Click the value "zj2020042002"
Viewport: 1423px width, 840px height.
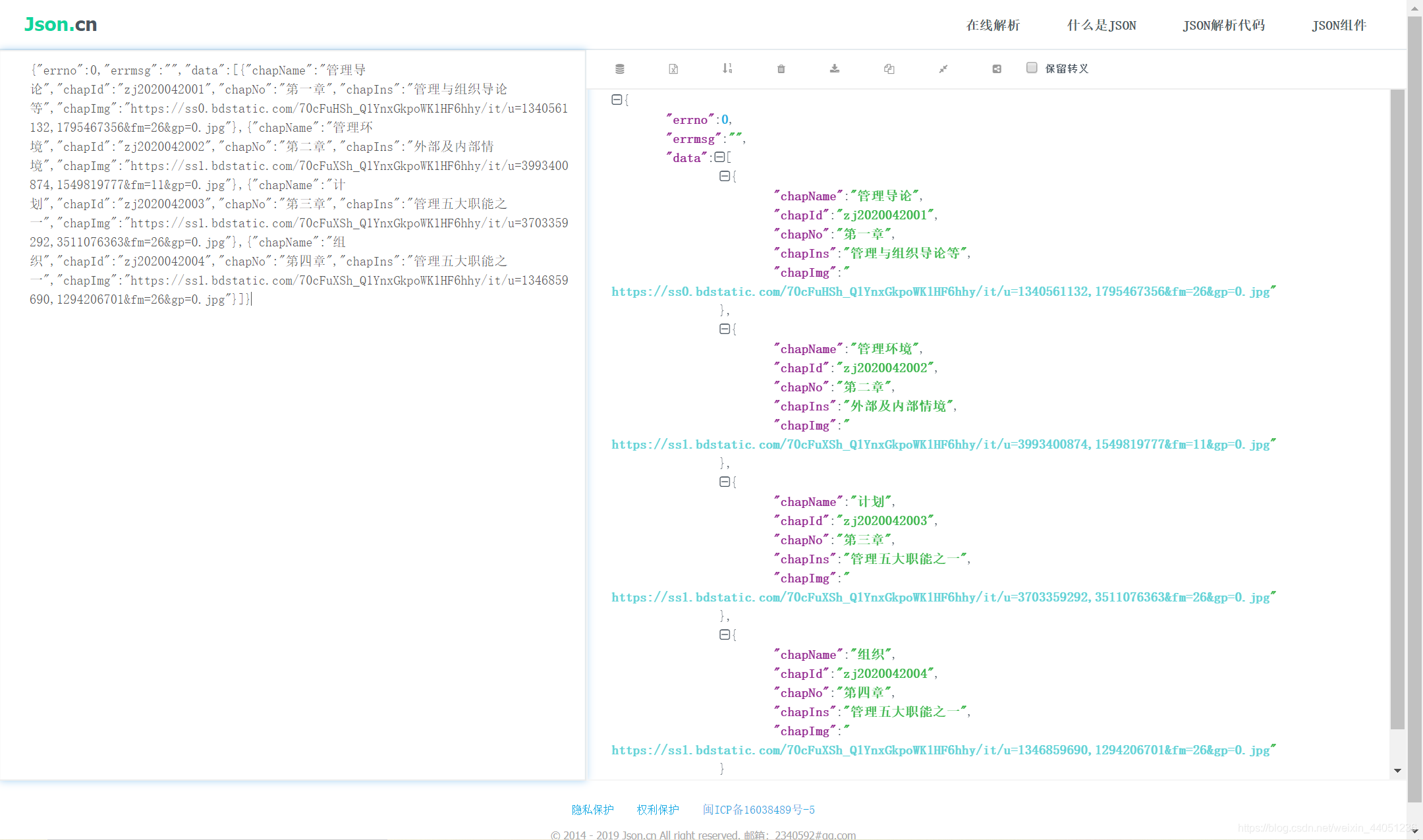pos(885,368)
